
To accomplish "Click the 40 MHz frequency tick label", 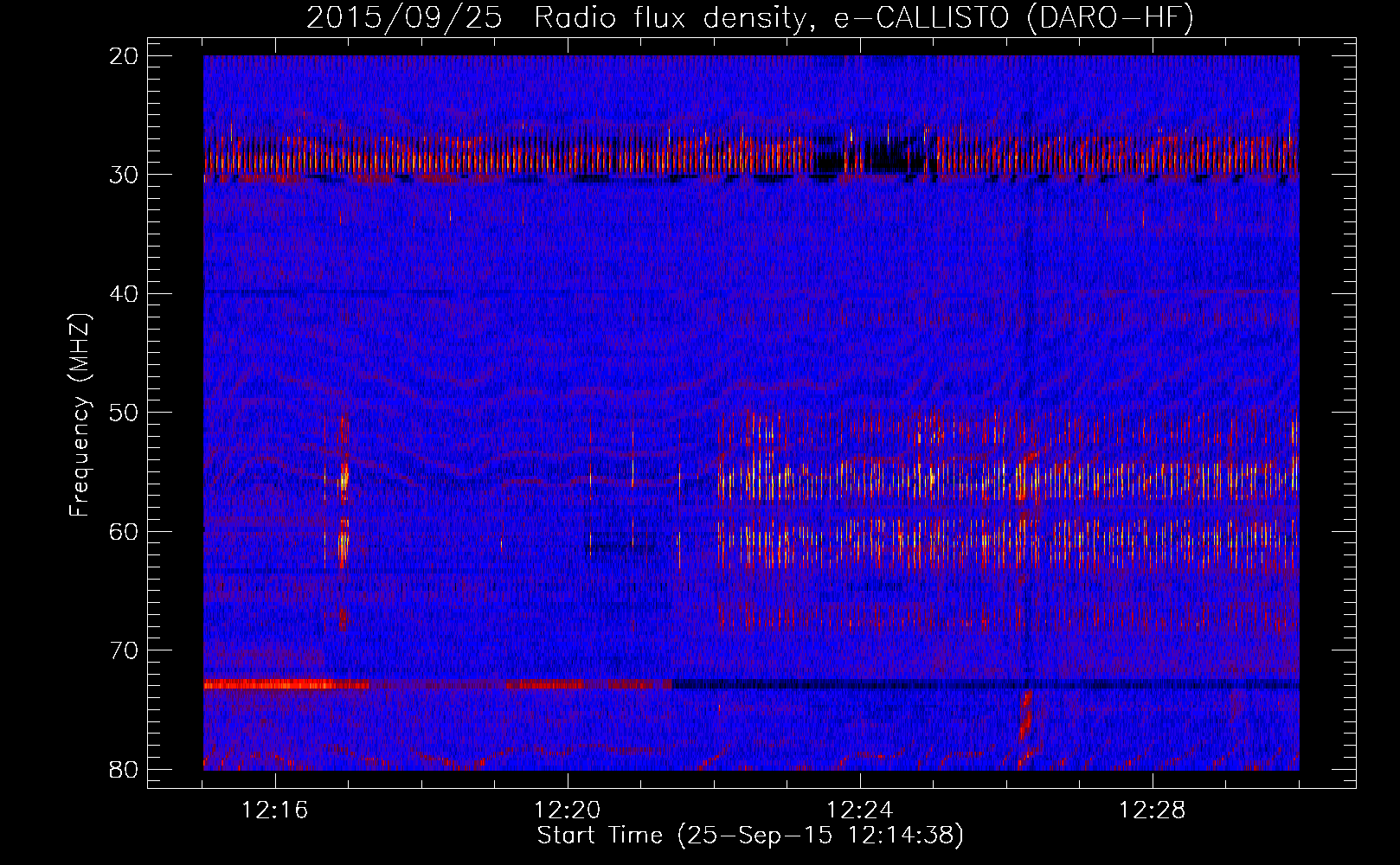I will 125,294.
